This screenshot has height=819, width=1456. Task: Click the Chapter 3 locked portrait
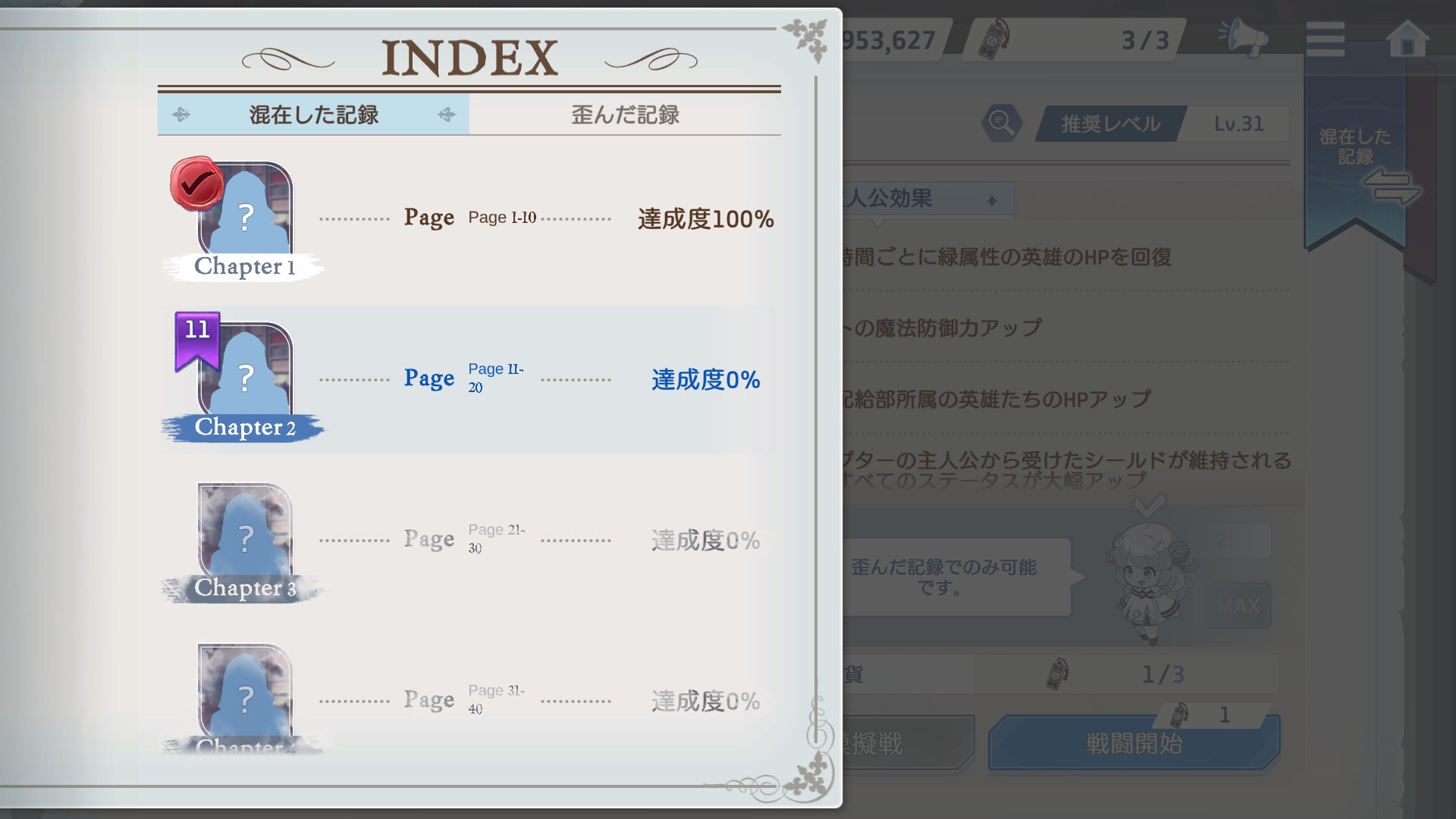tap(245, 535)
